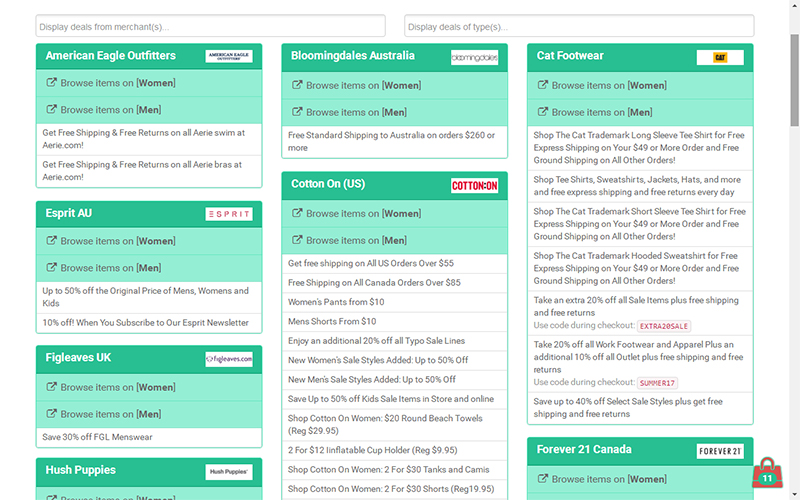Click external-link icon for Cat Footwear Men
This screenshot has width=800, height=500.
tap(543, 112)
